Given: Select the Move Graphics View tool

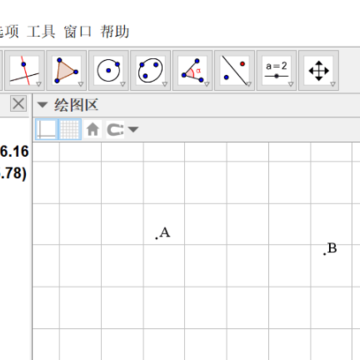Looking at the screenshot, I should [x=319, y=70].
